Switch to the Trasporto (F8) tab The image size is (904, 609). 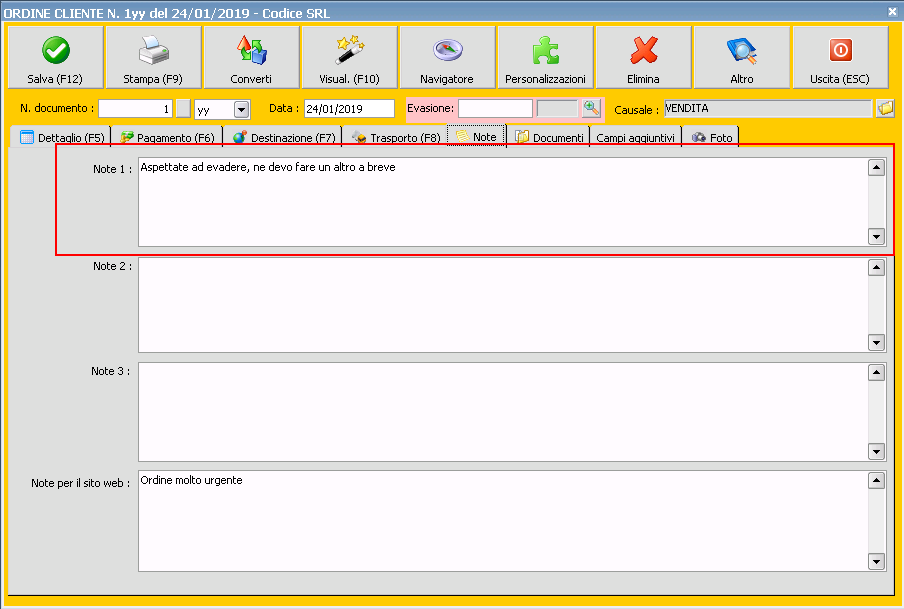tap(396, 137)
